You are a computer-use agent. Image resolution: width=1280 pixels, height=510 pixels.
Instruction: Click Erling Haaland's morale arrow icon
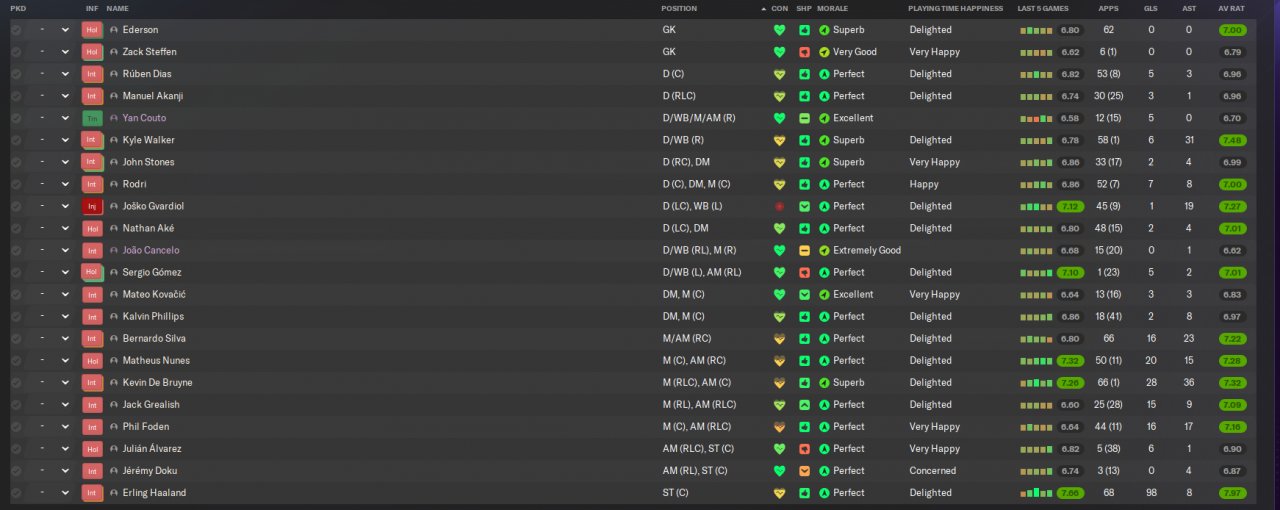click(x=824, y=493)
